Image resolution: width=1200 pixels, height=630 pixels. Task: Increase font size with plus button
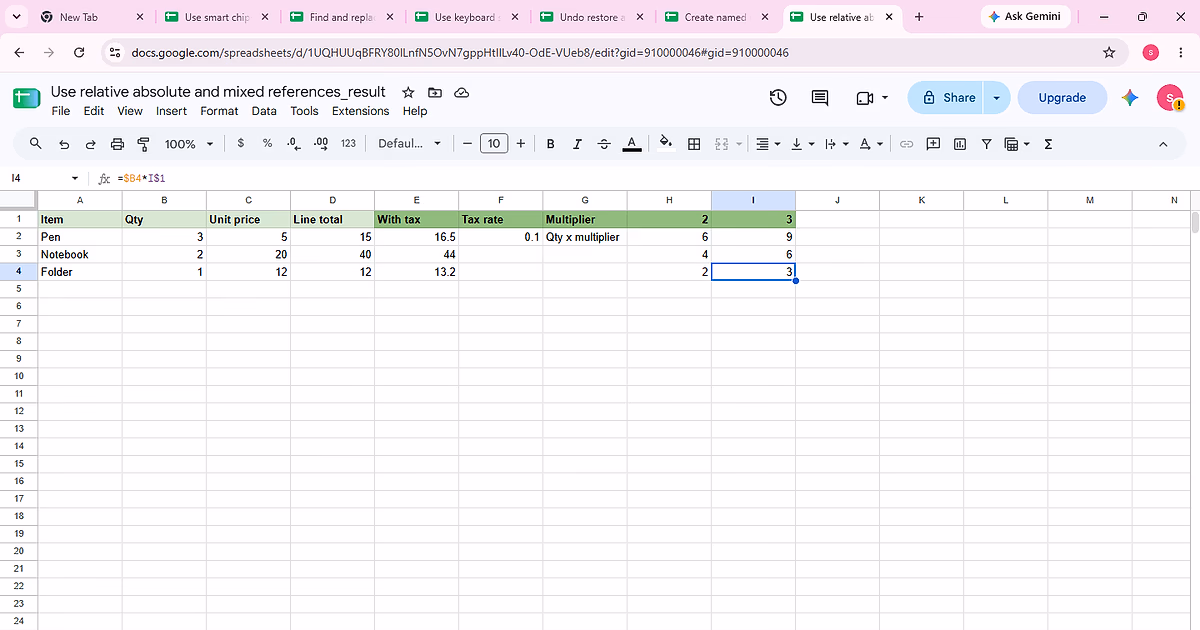point(520,144)
